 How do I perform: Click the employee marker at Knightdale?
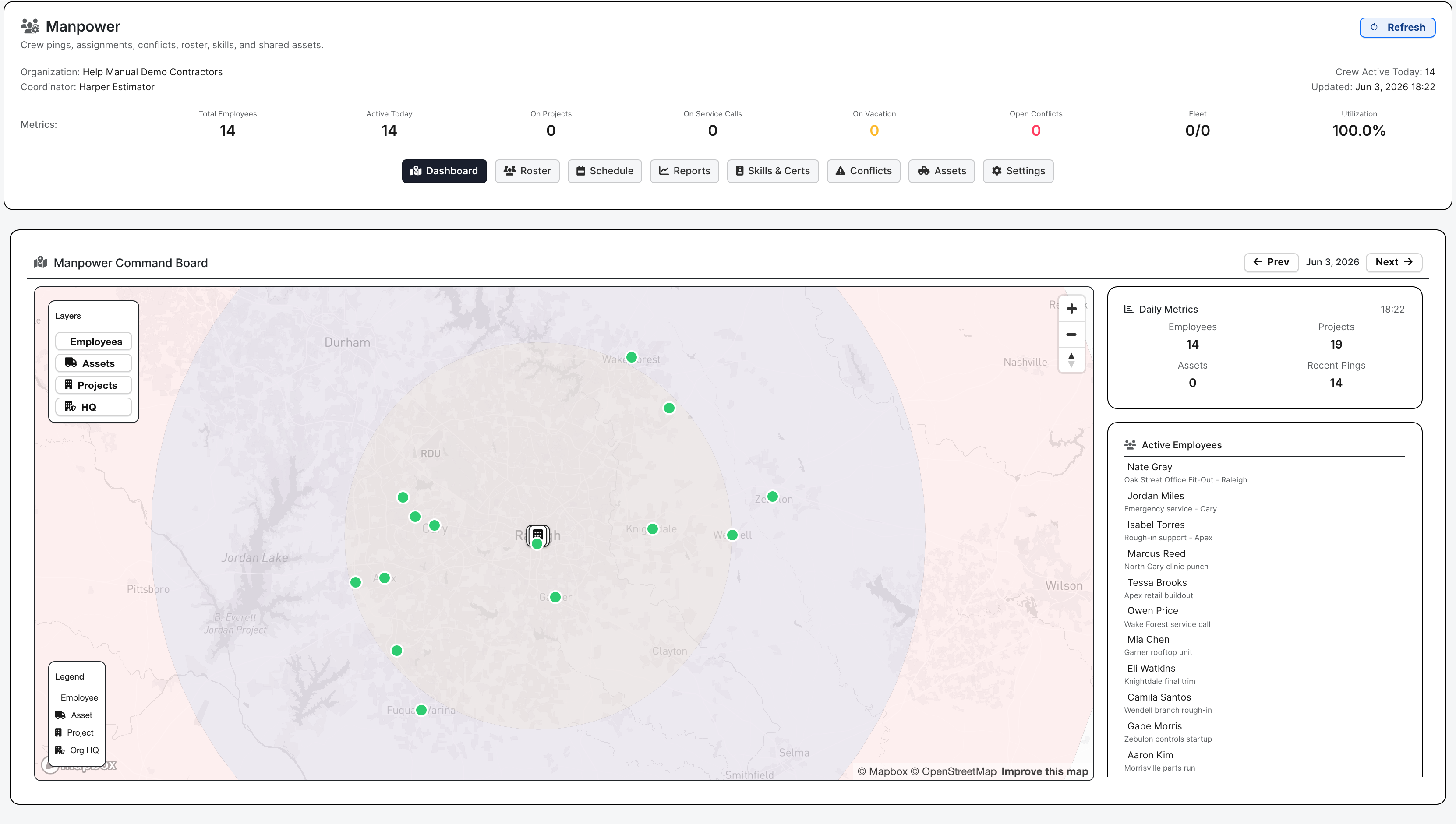(653, 529)
